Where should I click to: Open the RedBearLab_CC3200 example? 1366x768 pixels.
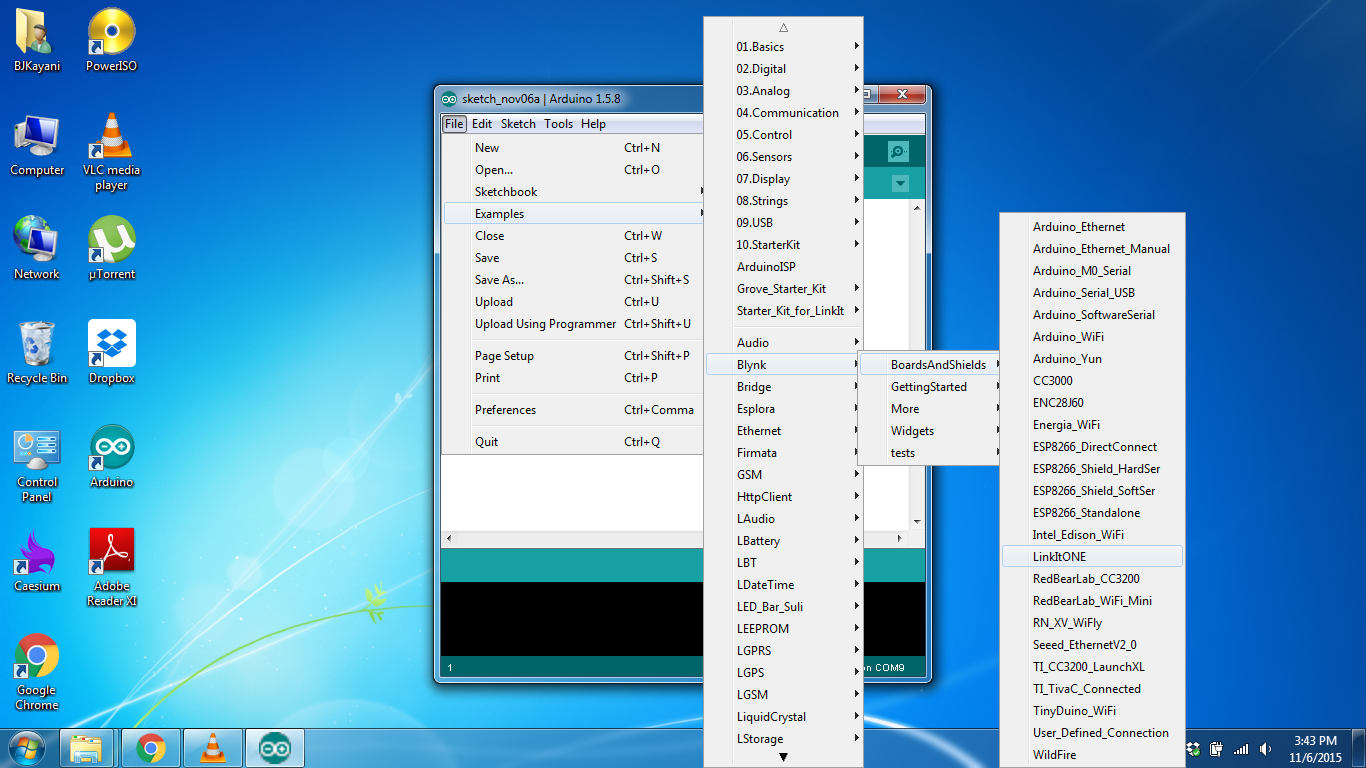pos(1092,579)
